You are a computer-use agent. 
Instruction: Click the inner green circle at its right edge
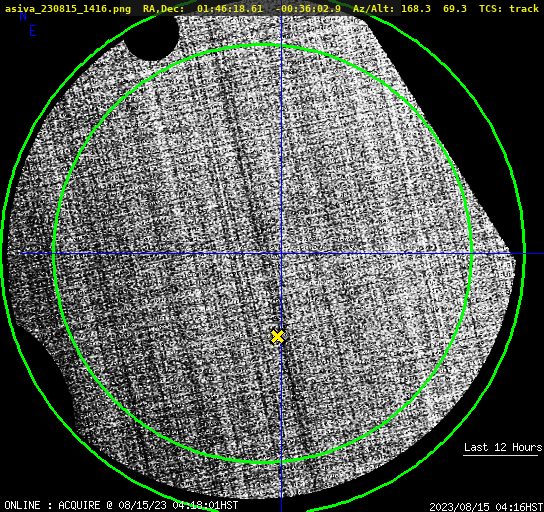[471, 254]
